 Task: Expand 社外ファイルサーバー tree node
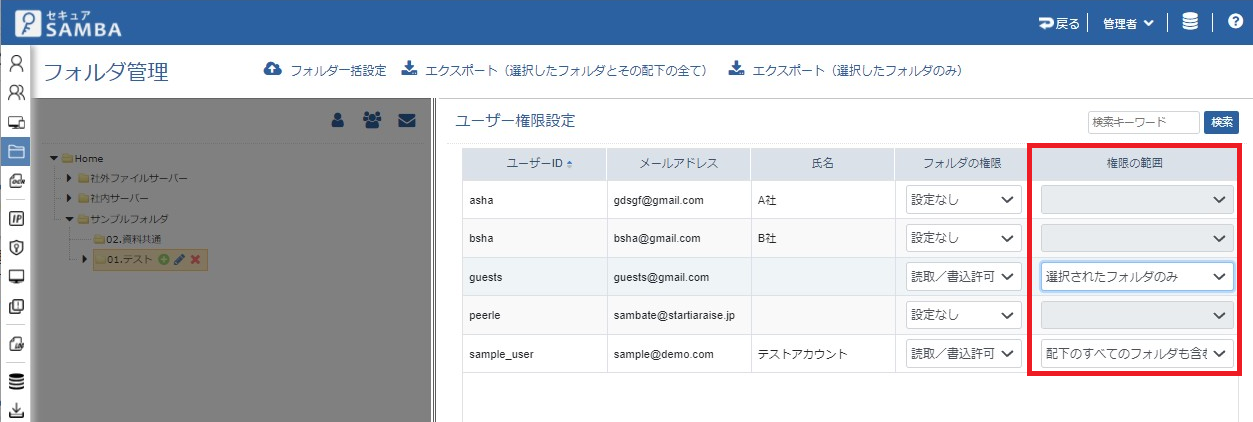[x=69, y=178]
